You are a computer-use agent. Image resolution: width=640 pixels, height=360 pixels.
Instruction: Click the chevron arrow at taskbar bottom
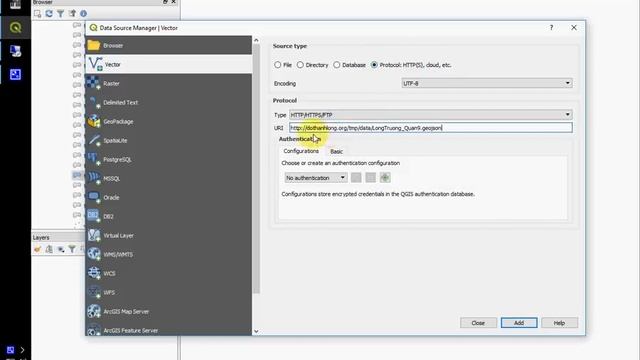[x=22, y=350]
